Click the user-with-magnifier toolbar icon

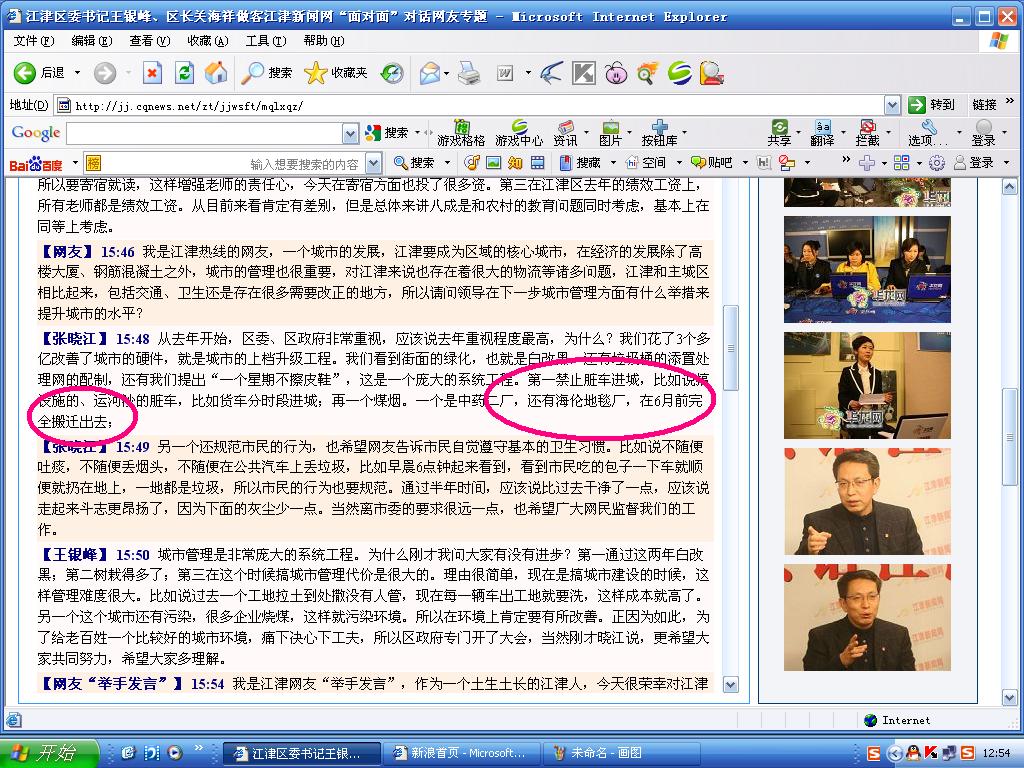pos(711,72)
